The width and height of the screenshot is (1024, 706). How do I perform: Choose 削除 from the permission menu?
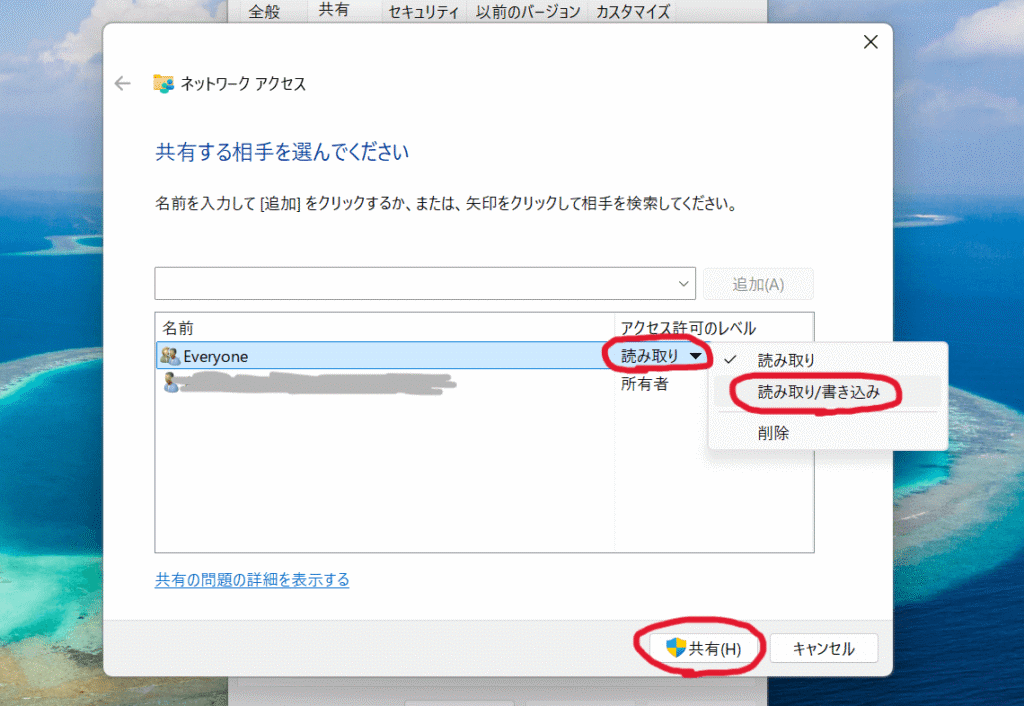pyautogui.click(x=773, y=433)
